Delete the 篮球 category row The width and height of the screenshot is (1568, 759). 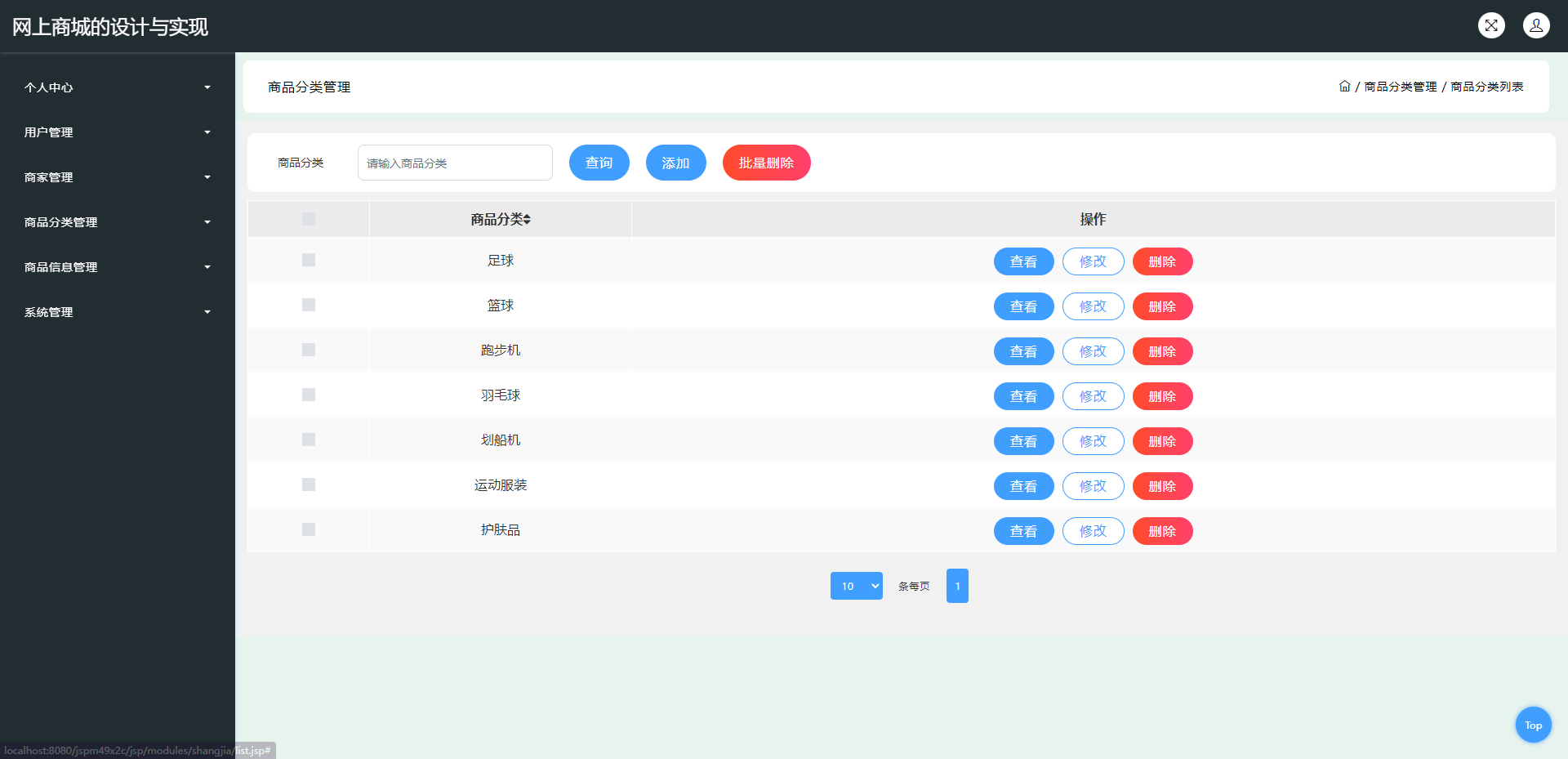(1163, 306)
